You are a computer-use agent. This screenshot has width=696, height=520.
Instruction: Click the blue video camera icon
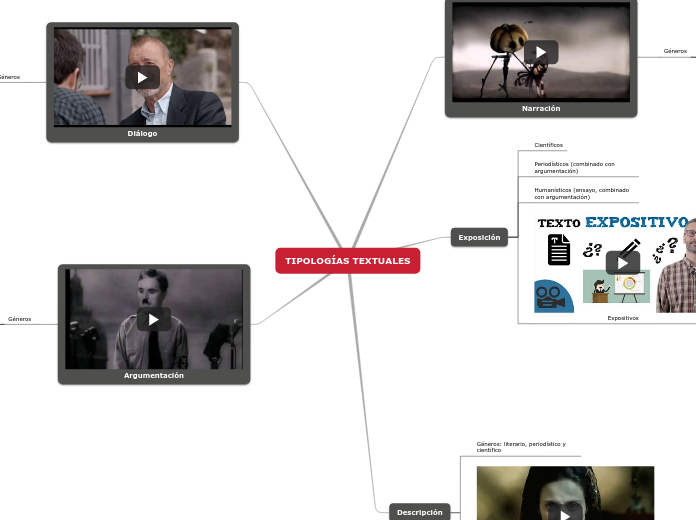pyautogui.click(x=552, y=297)
